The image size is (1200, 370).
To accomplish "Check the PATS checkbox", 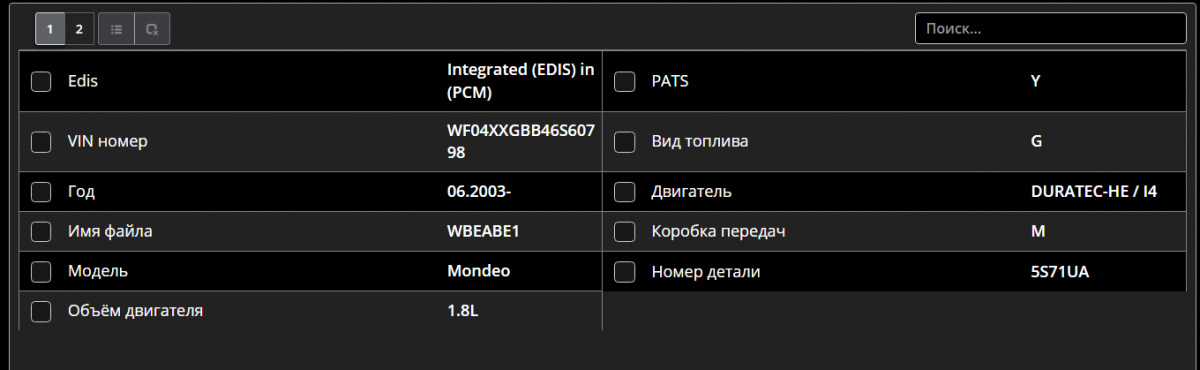I will coord(625,81).
